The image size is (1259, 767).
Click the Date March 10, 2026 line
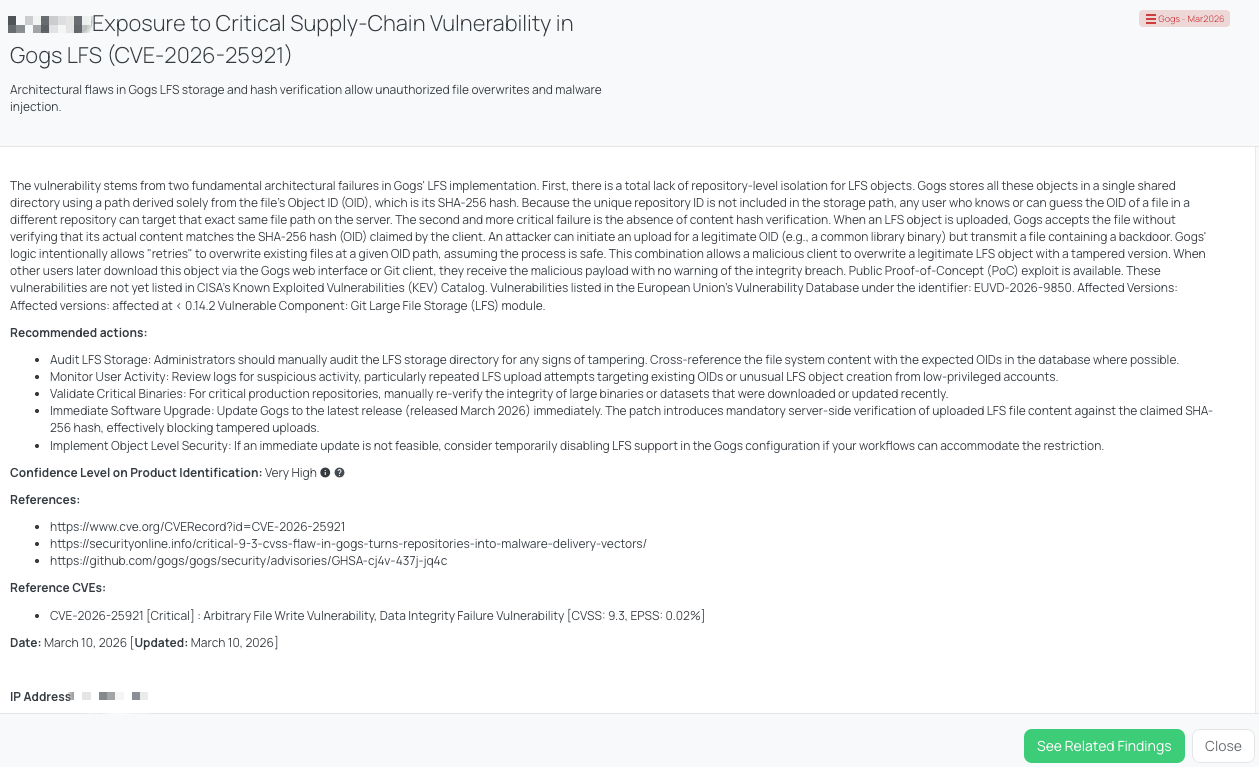coord(144,643)
